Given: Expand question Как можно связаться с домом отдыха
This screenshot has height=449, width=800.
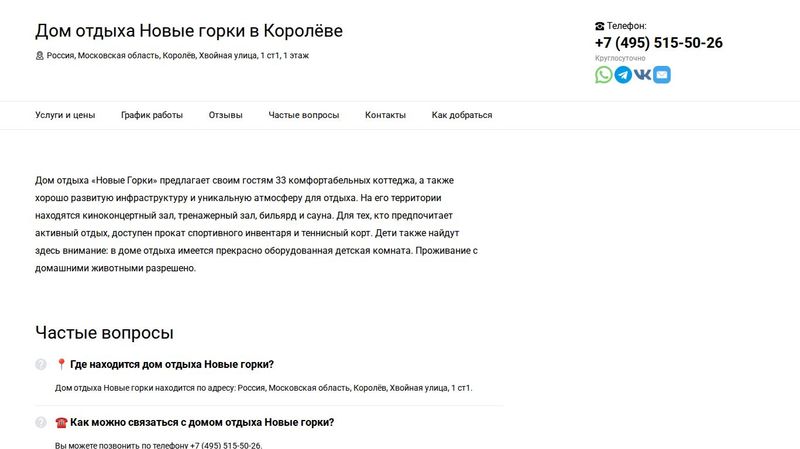Looking at the screenshot, I should tap(202, 422).
